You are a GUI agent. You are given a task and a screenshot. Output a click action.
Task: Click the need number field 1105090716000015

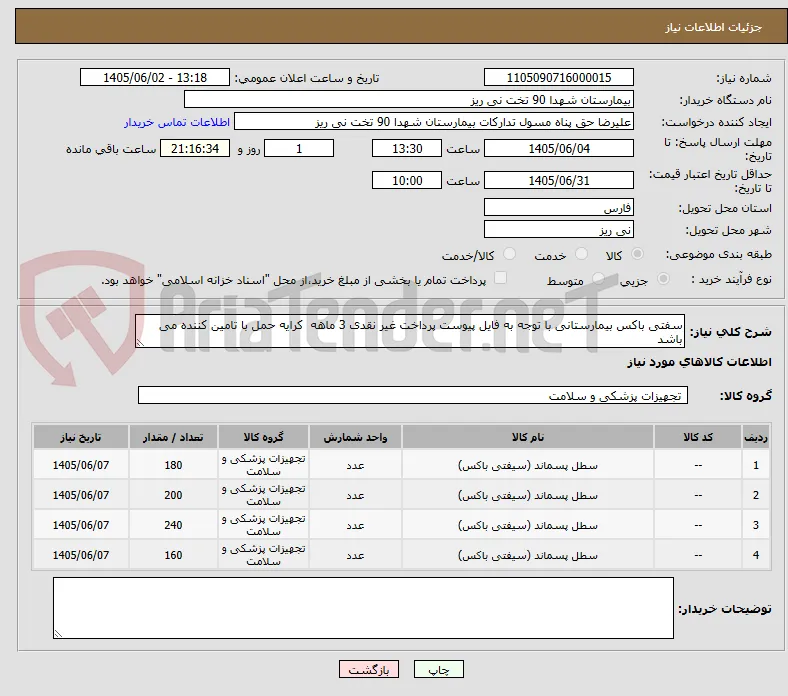(x=559, y=77)
